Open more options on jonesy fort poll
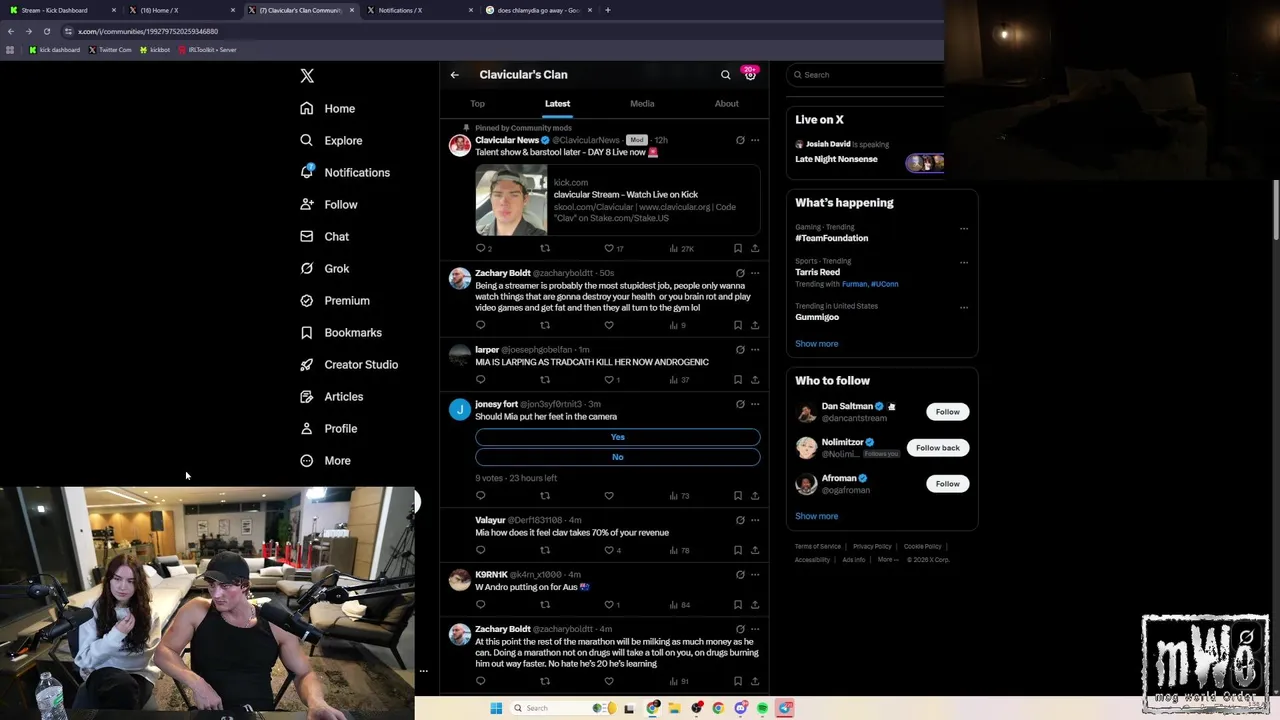Viewport: 1280px width, 720px height. (755, 404)
